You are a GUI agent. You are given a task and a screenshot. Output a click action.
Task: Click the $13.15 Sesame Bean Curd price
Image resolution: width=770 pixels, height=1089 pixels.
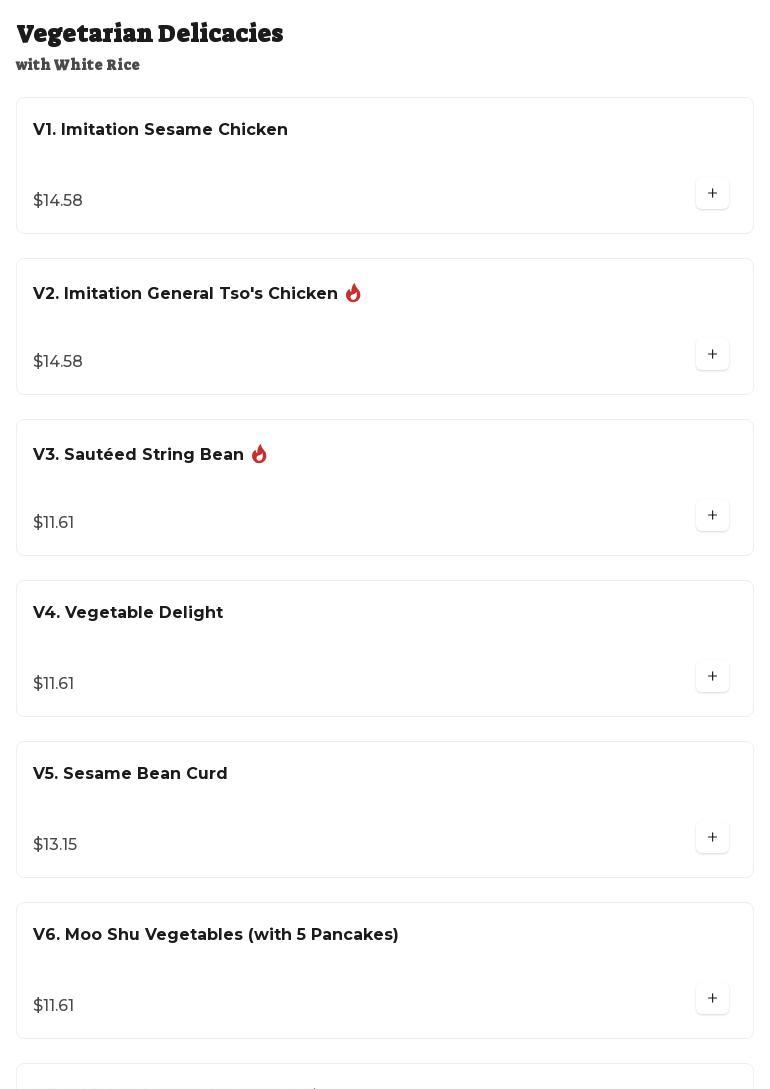(x=55, y=845)
